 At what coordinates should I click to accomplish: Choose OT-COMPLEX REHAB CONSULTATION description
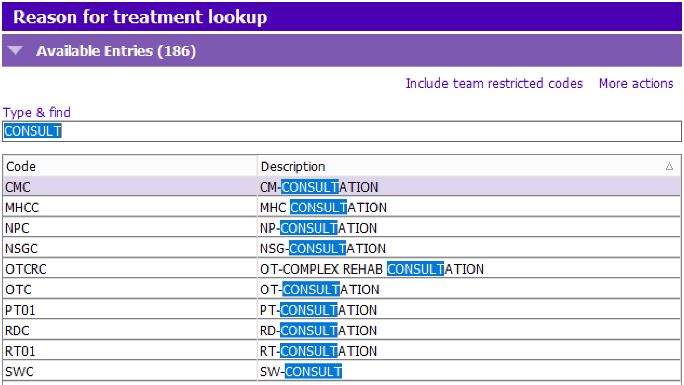372,269
